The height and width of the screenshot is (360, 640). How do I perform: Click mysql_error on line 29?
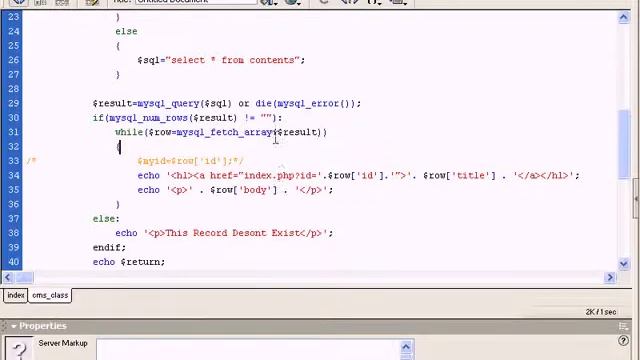(308, 103)
